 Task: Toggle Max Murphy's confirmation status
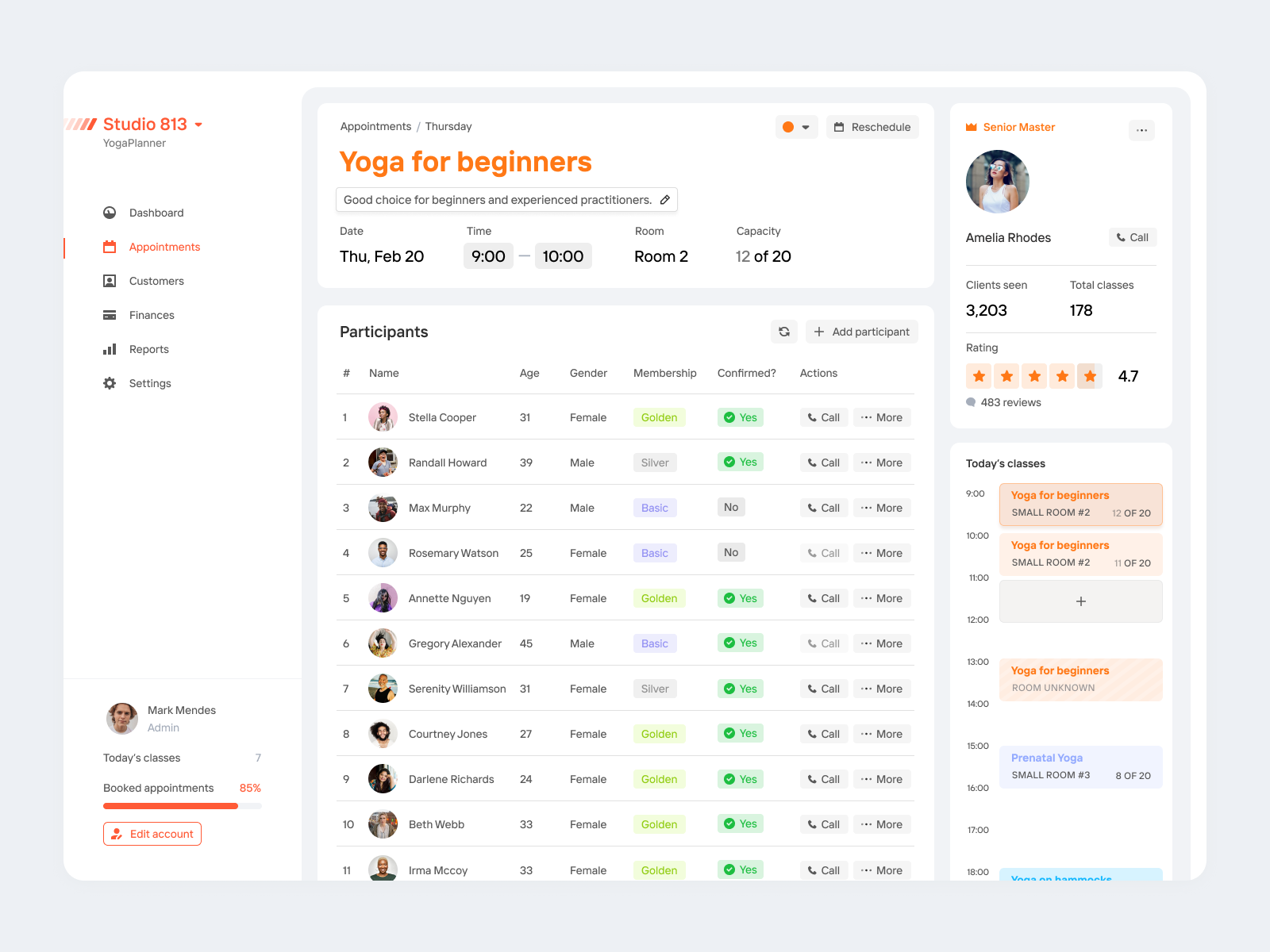(x=730, y=507)
